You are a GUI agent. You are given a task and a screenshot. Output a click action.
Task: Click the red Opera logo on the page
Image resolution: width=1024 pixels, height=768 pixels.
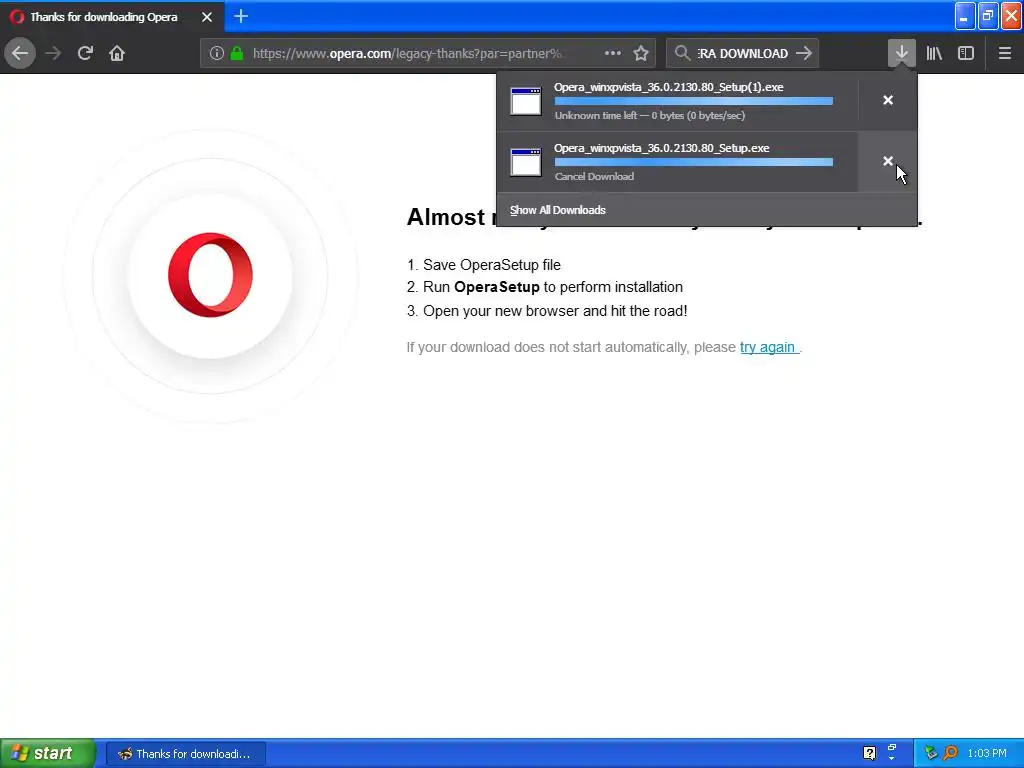[210, 275]
